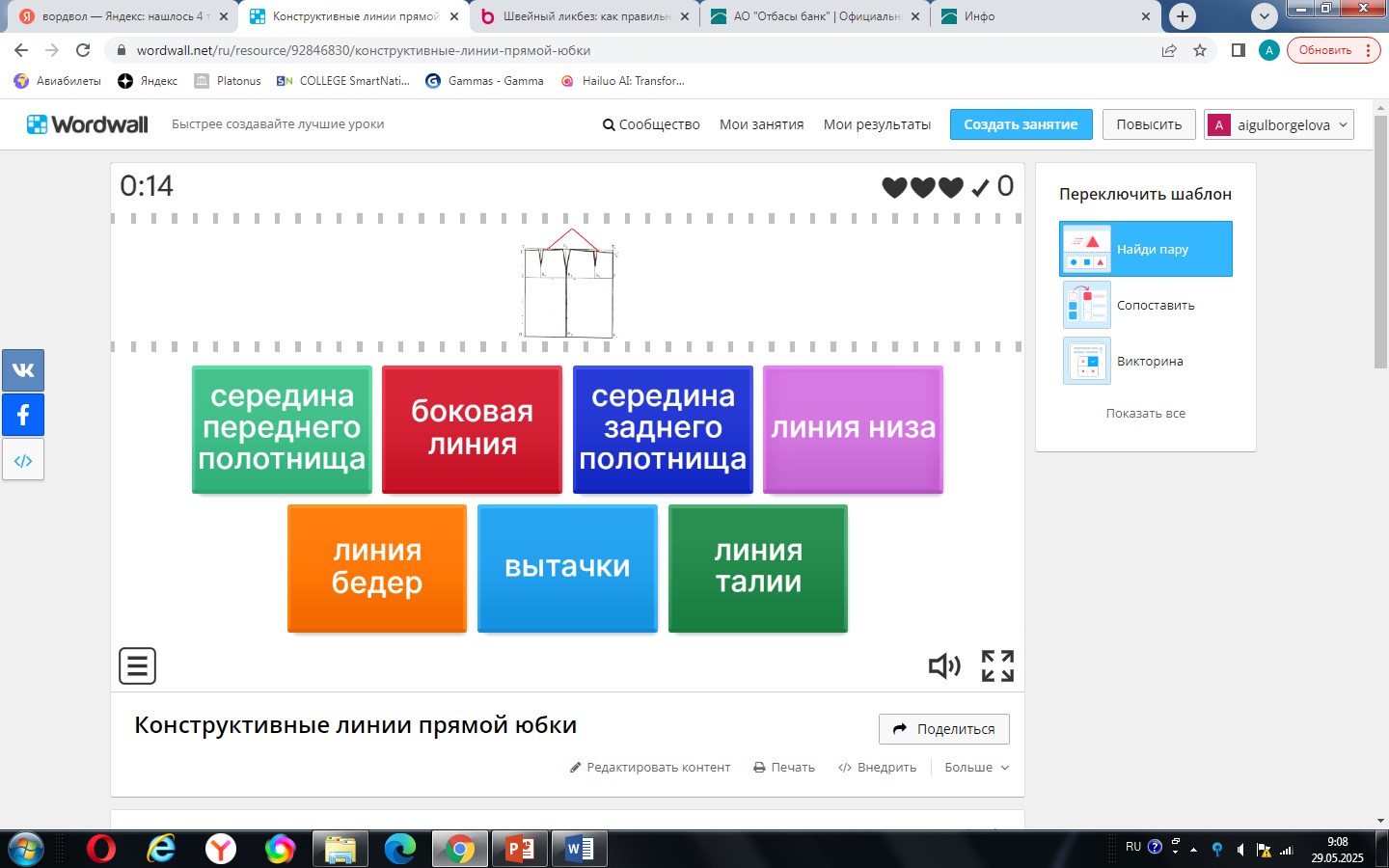Mute the game sound speaker icon
Screen dimensions: 1389x868
point(944,665)
